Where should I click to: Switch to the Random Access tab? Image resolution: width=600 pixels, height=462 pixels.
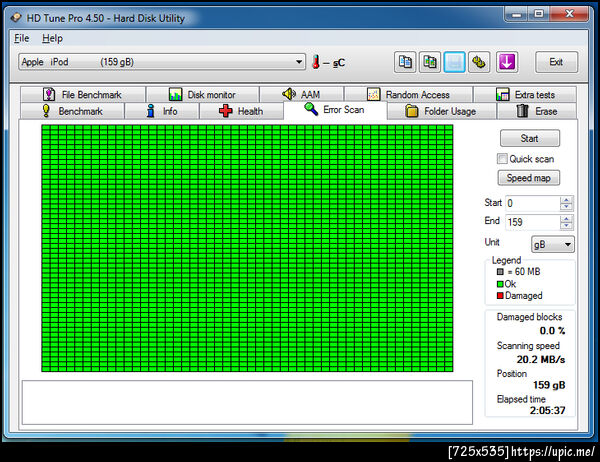tap(408, 94)
